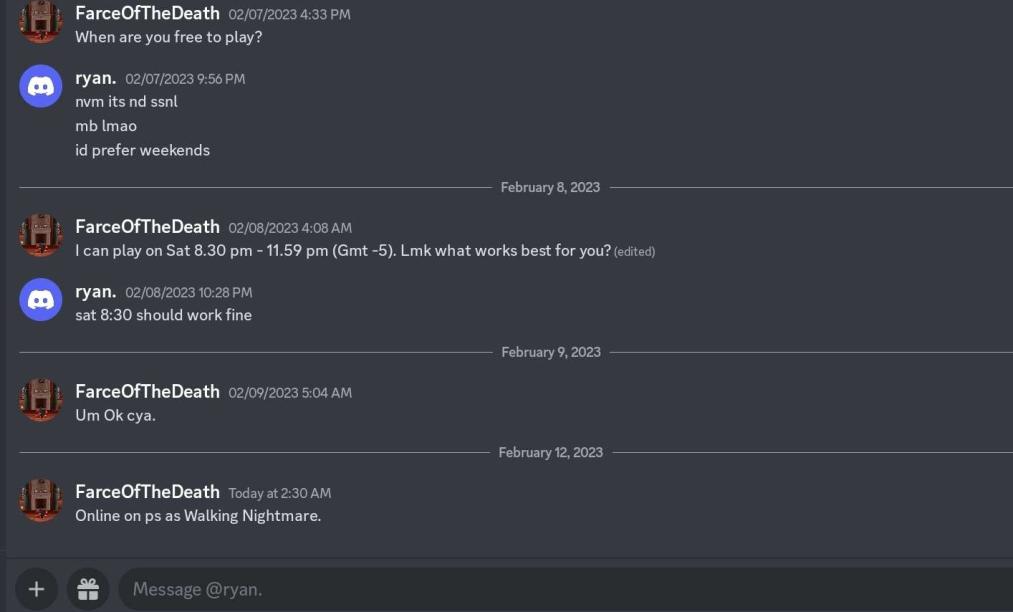1013x612 pixels.
Task: Open the plus attachment button
Action: [x=37, y=589]
